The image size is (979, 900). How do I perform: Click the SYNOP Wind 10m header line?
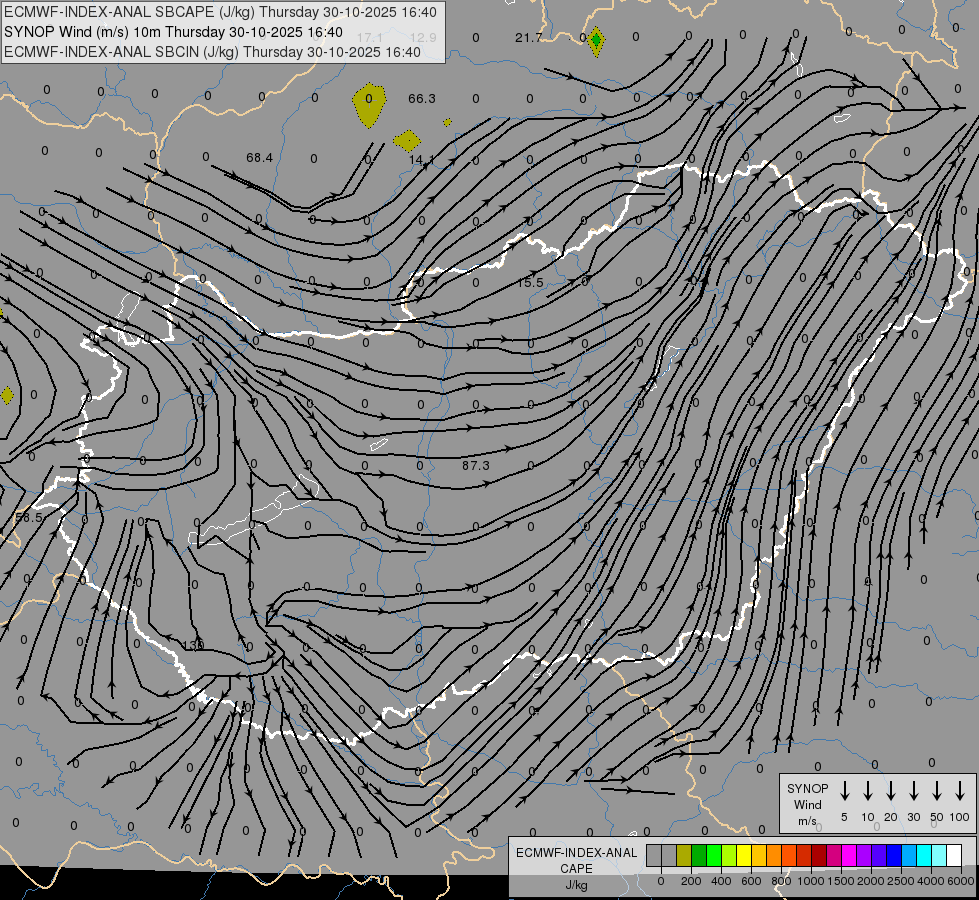(174, 32)
